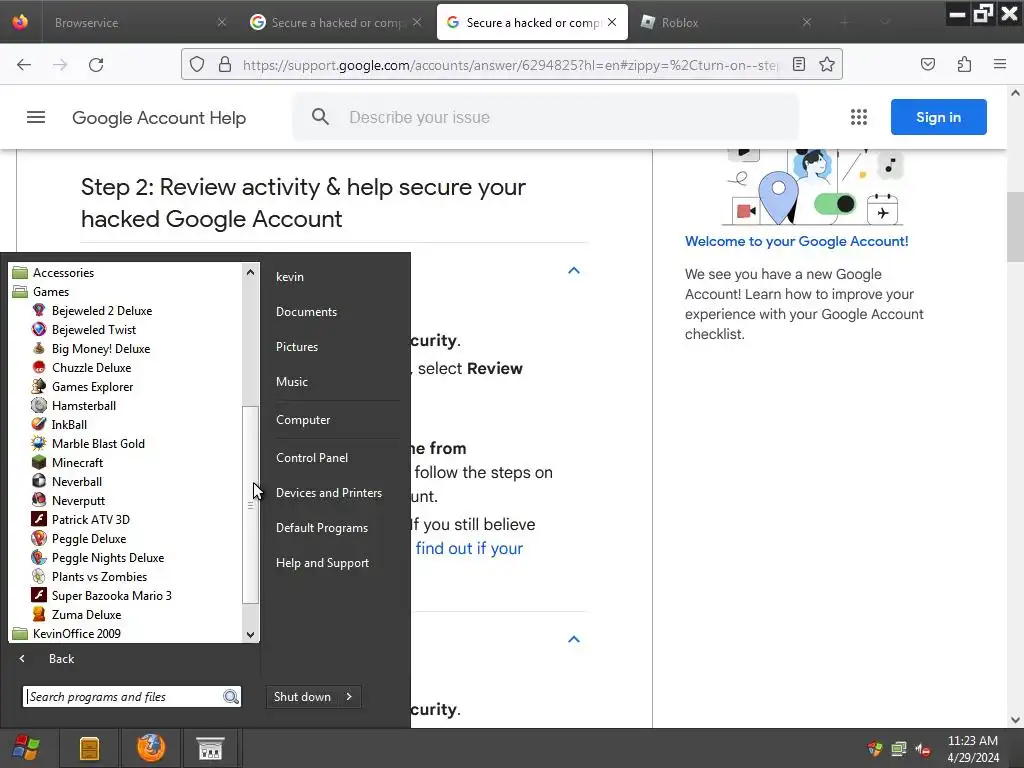Collapse the second help section chevron
The height and width of the screenshot is (768, 1024).
click(574, 639)
